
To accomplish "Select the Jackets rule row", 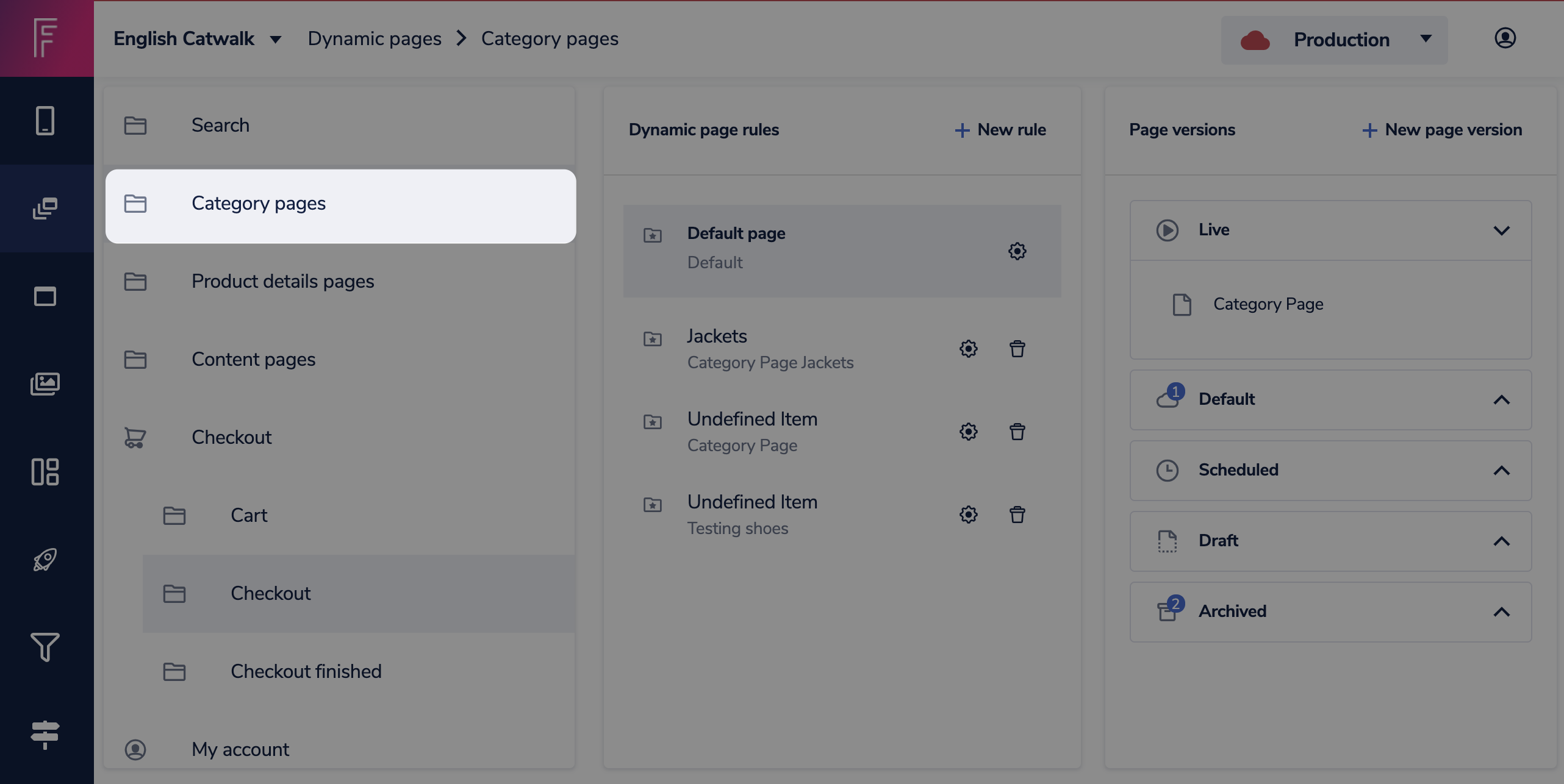I will (842, 349).
